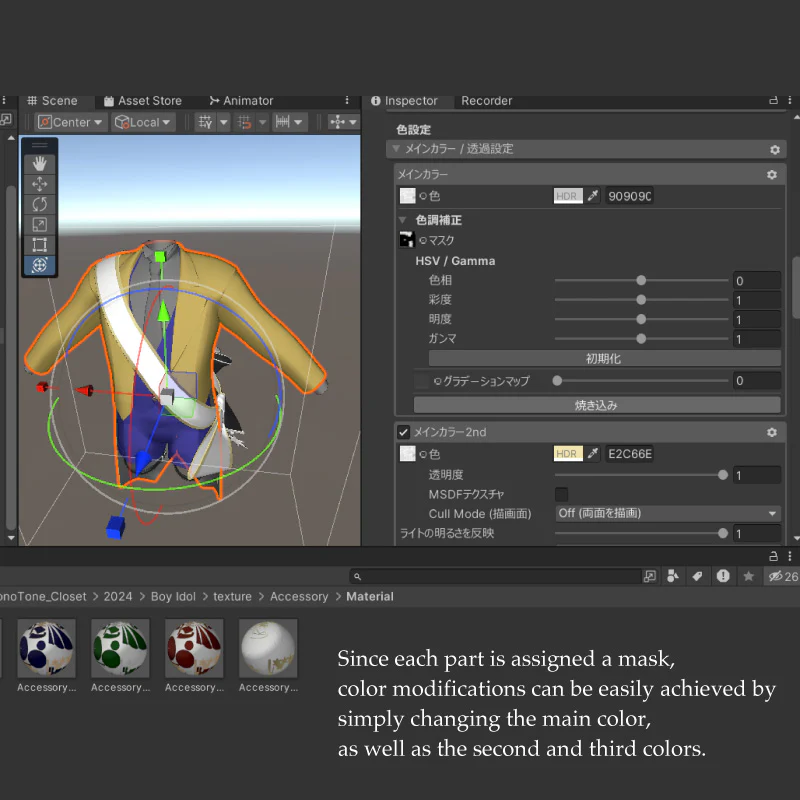The height and width of the screenshot is (800, 800).
Task: Open the Cull Mode dropdown
Action: (x=668, y=513)
